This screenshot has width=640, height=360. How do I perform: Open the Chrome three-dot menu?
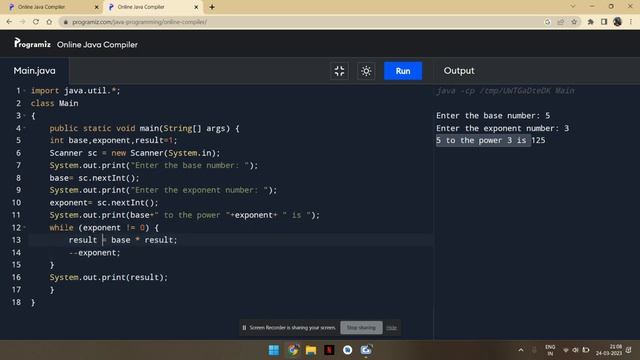pos(631,22)
